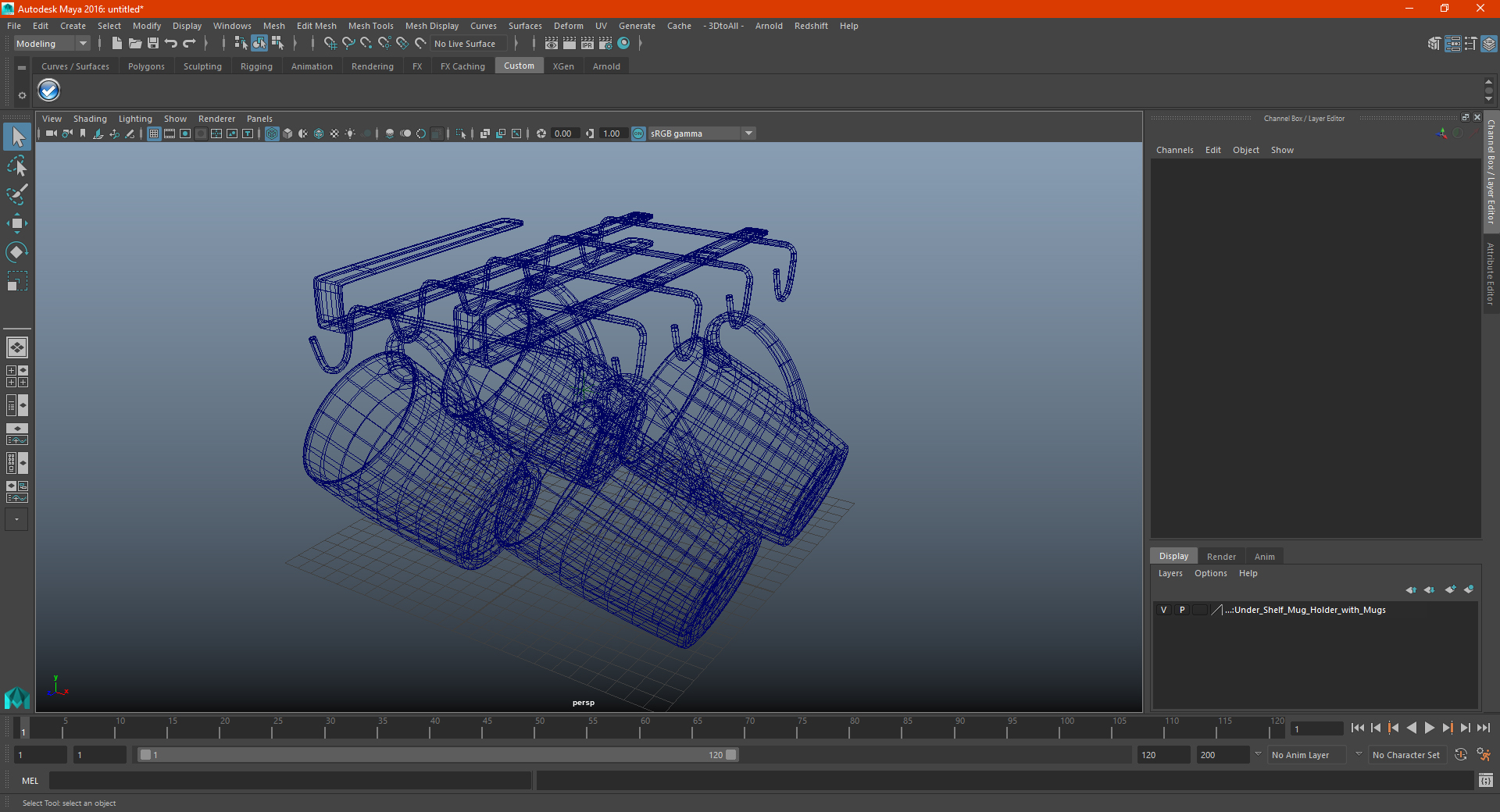Select by component type mode

277,44
